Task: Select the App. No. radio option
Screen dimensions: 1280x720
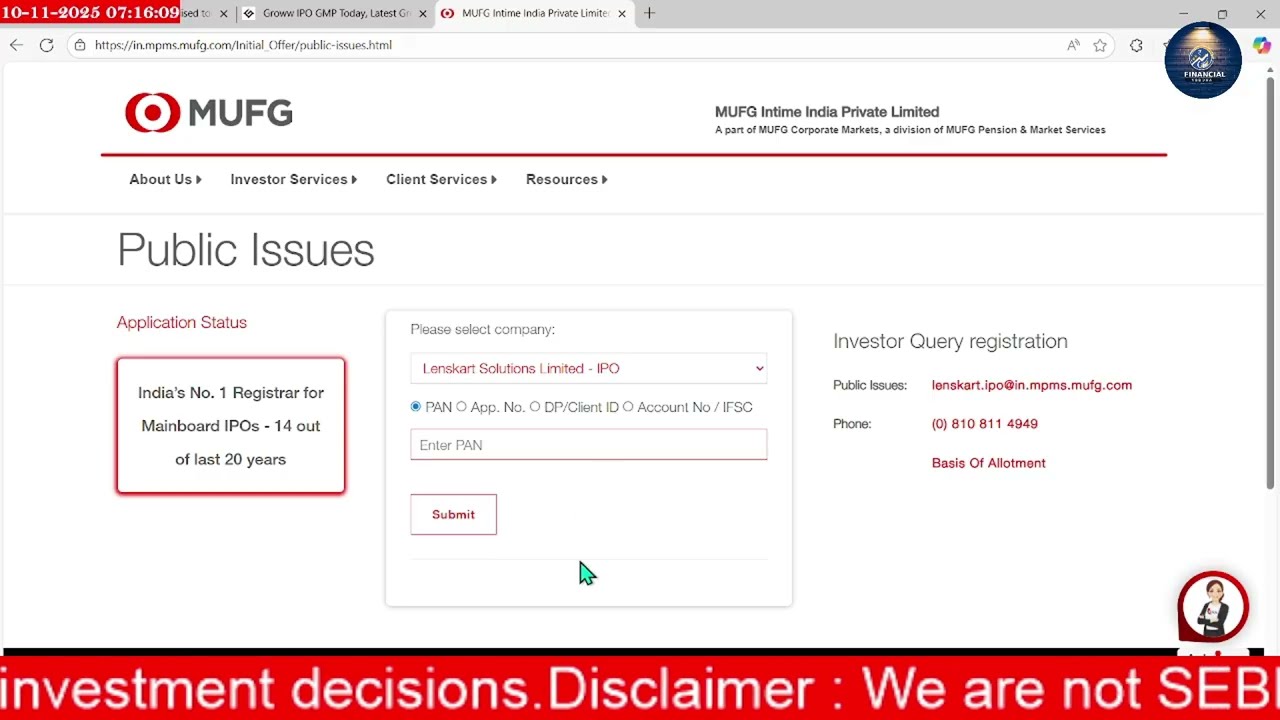Action: click(x=461, y=407)
